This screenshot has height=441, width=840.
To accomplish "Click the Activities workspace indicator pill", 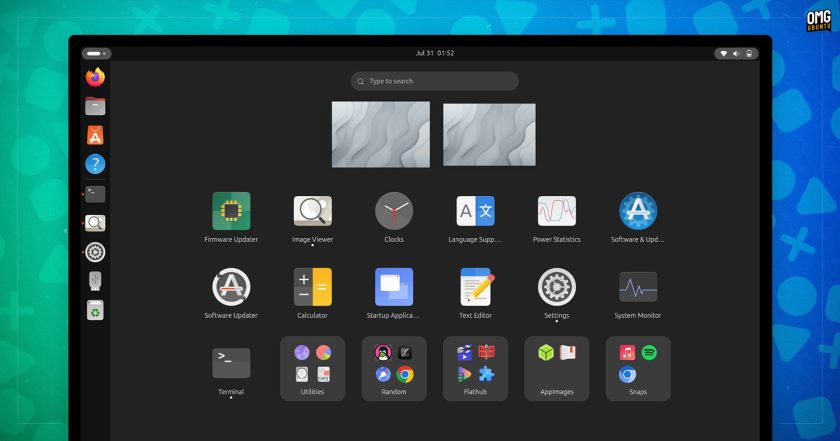I will [x=96, y=53].
